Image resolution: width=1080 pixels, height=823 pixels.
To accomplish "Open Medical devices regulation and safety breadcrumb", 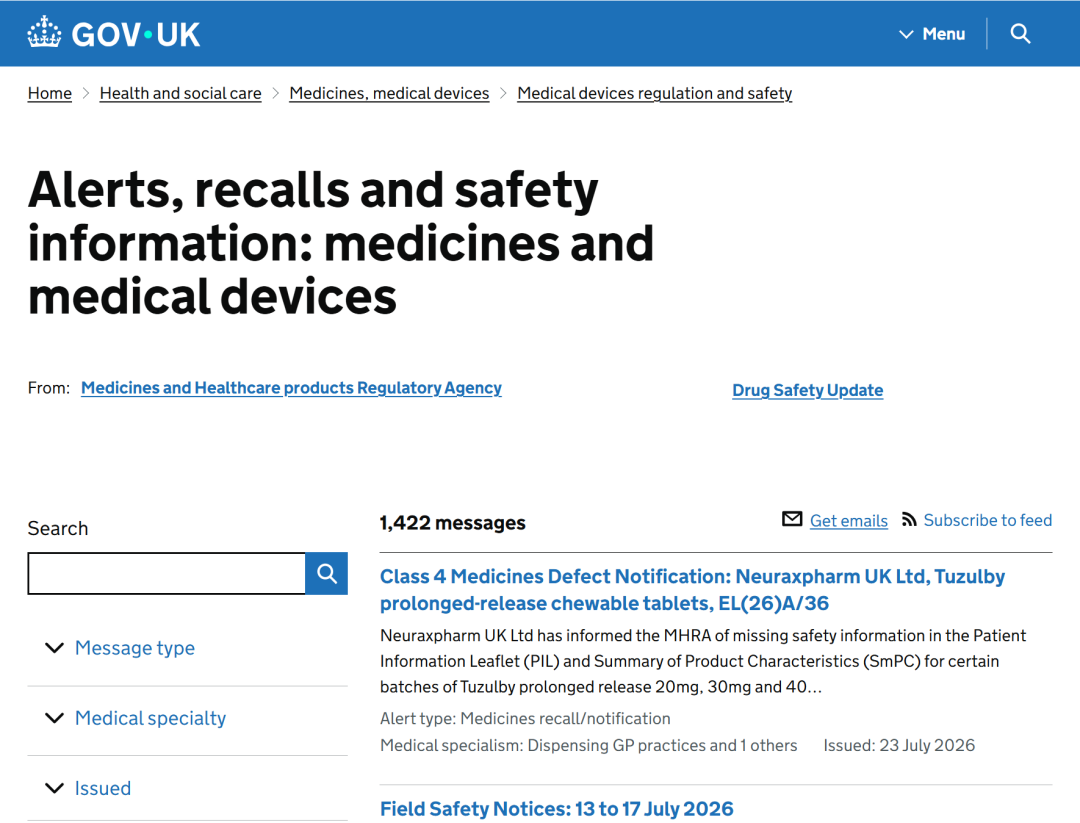I will (654, 93).
